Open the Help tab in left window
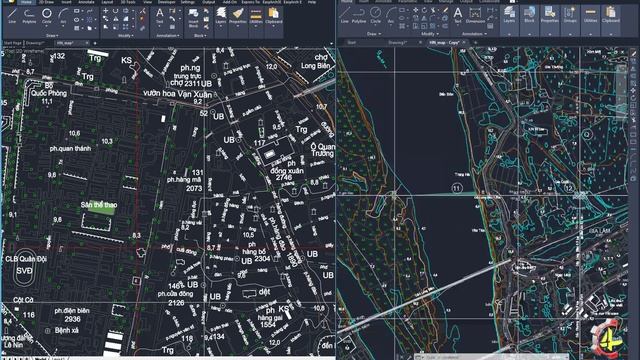 [x=311, y=2]
